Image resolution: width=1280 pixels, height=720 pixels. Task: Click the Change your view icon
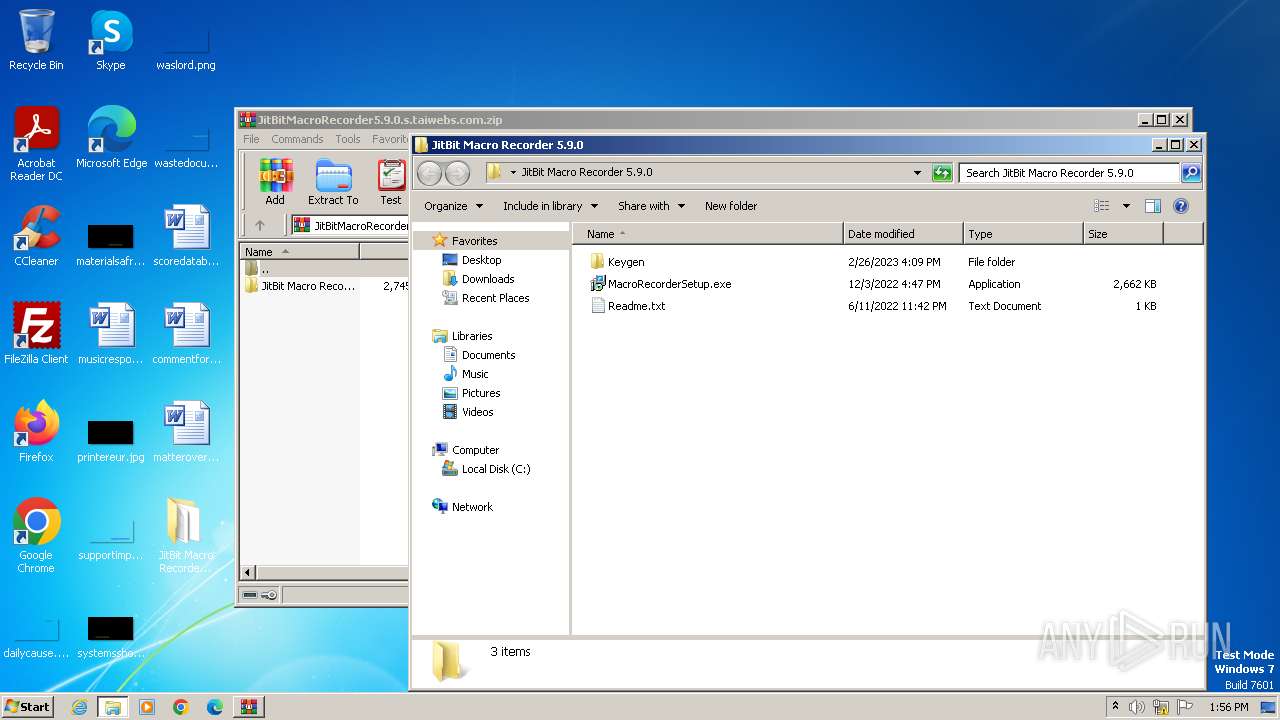[1102, 206]
